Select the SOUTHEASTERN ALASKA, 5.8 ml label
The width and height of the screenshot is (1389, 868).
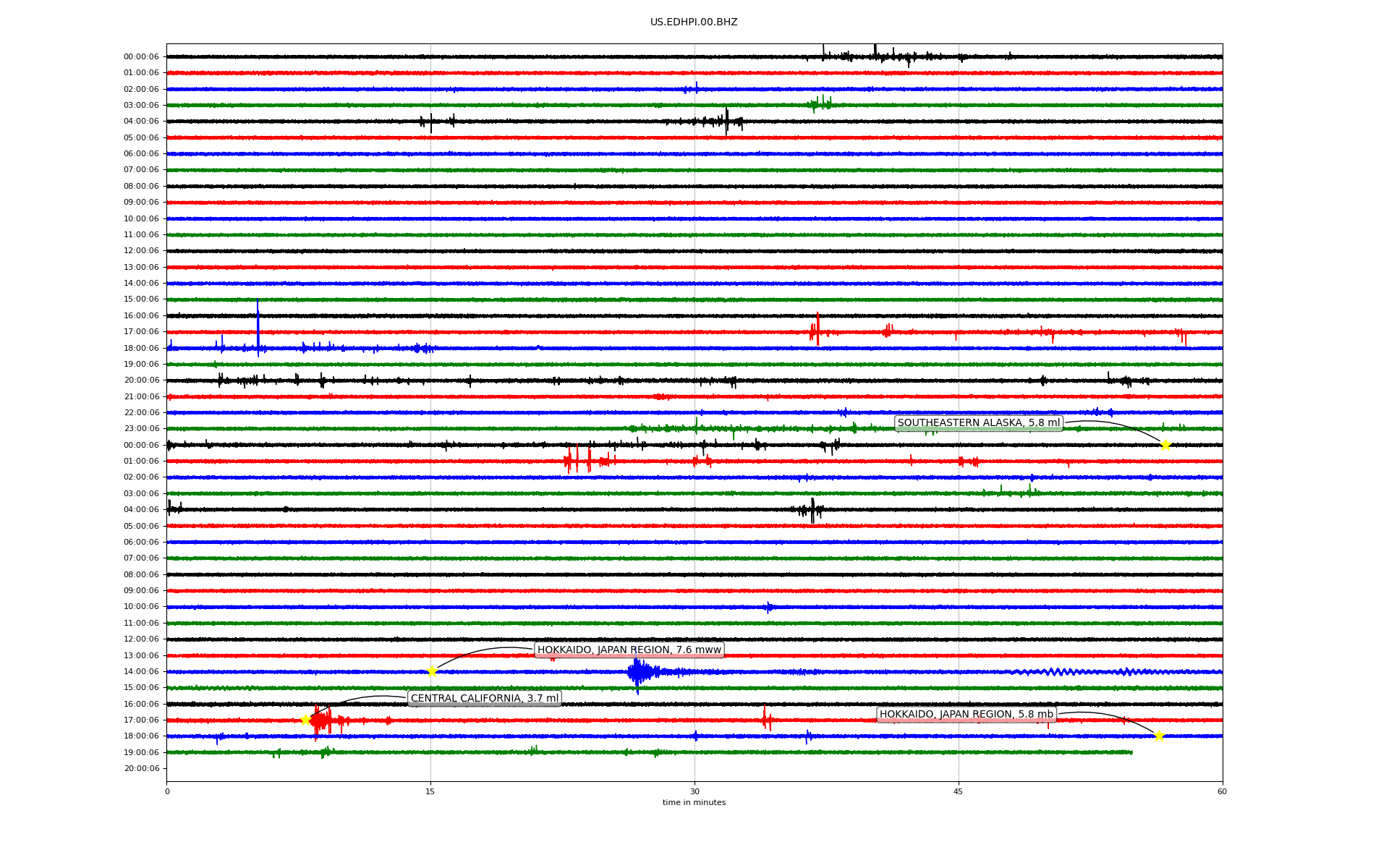pos(978,423)
